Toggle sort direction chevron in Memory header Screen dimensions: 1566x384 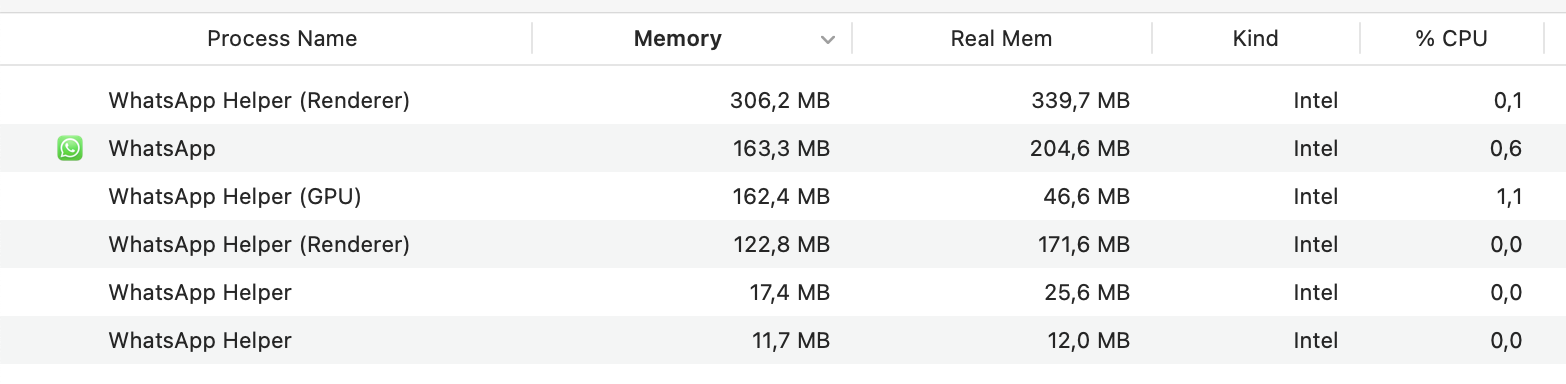click(827, 40)
